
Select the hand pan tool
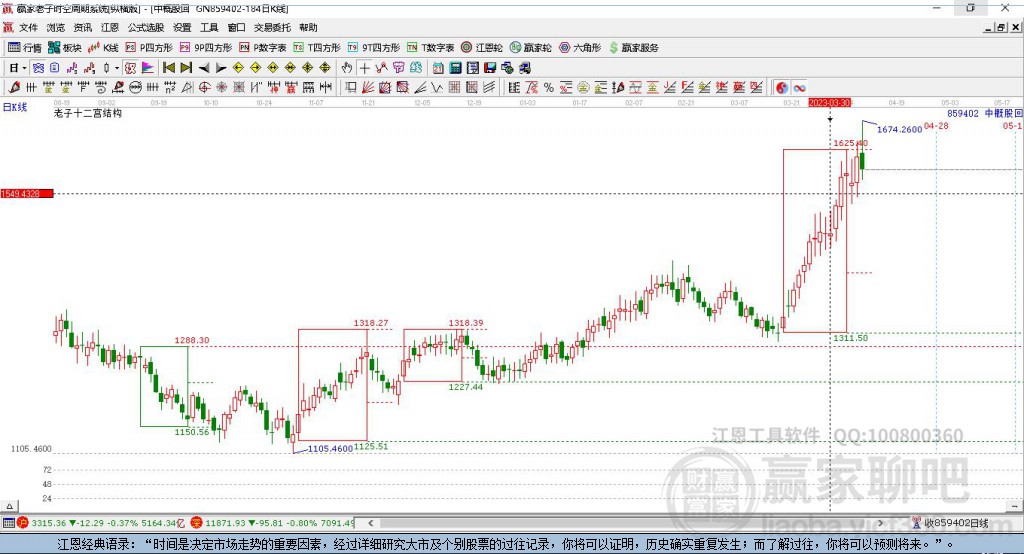pyautogui.click(x=347, y=68)
